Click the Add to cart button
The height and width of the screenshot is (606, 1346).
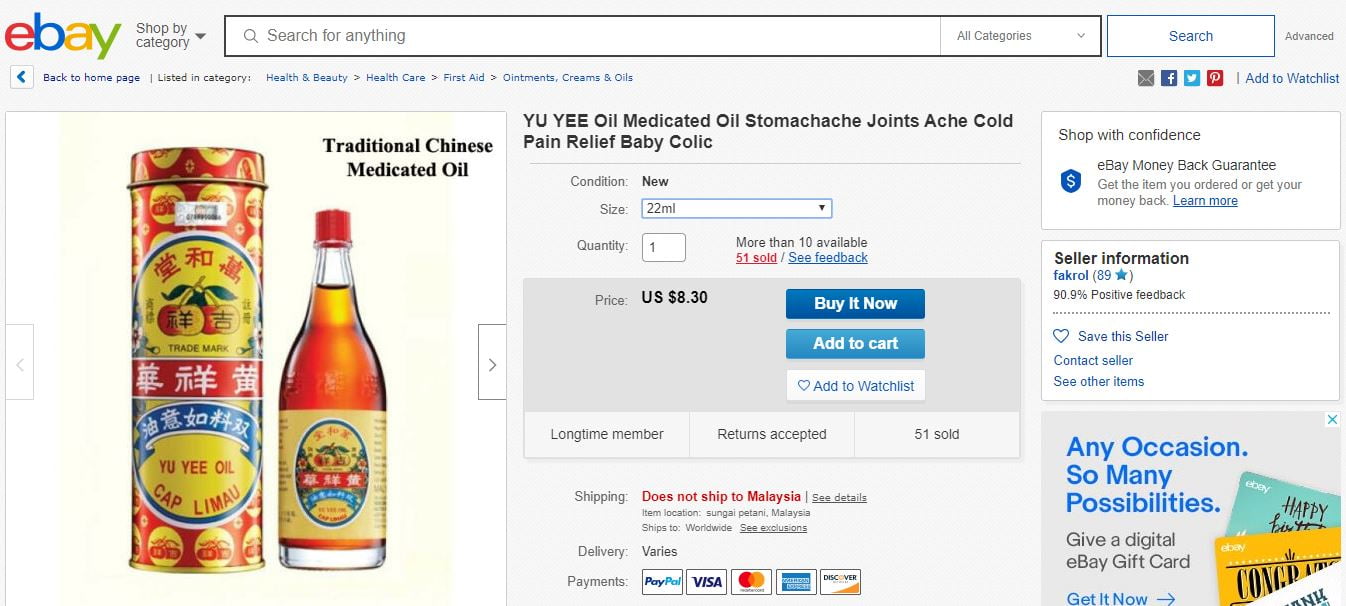coord(855,343)
